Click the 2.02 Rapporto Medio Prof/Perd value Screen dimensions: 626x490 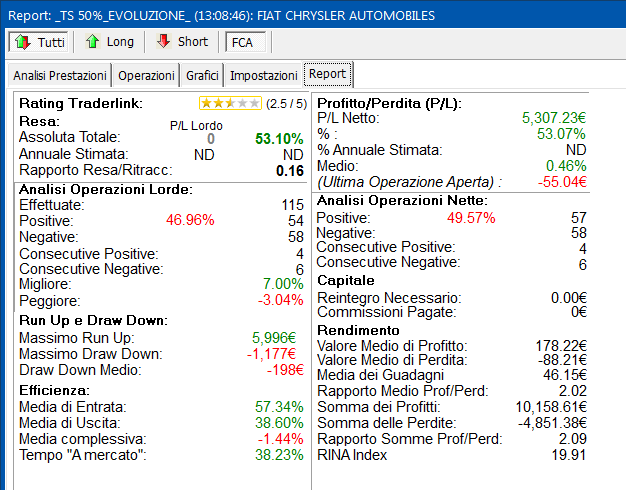pos(573,391)
